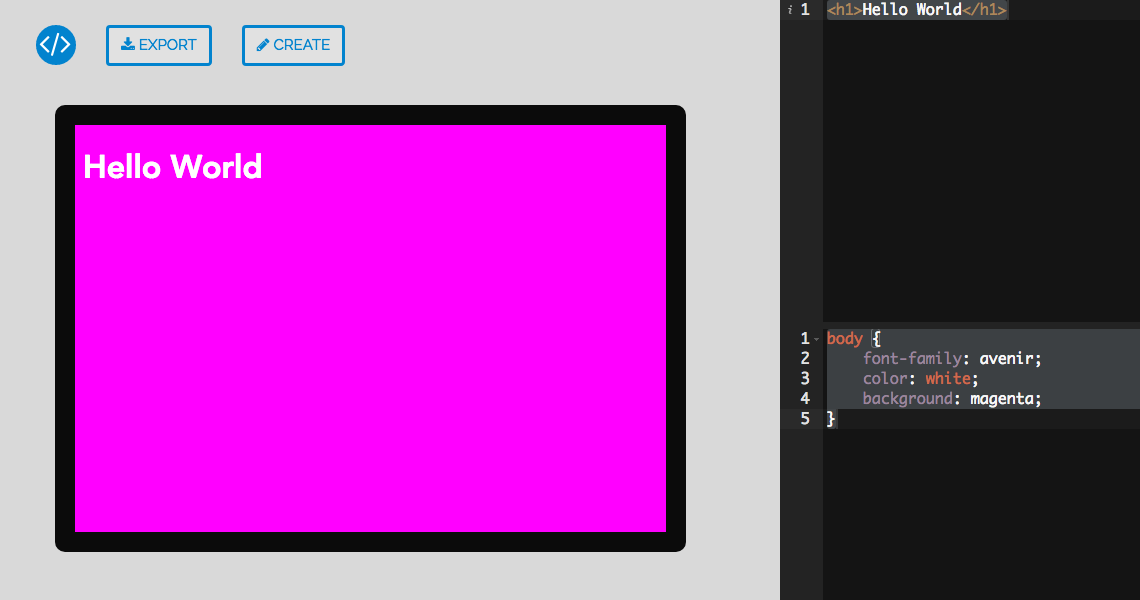Screen dimensions: 1140x600
Task: Click the EXPORT button
Action: (158, 45)
